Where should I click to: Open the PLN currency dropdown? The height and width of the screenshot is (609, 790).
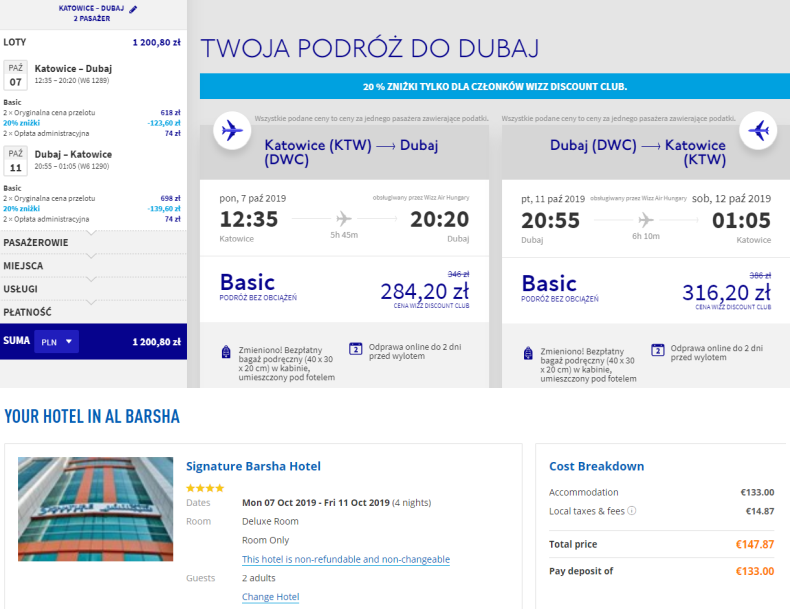coord(56,342)
